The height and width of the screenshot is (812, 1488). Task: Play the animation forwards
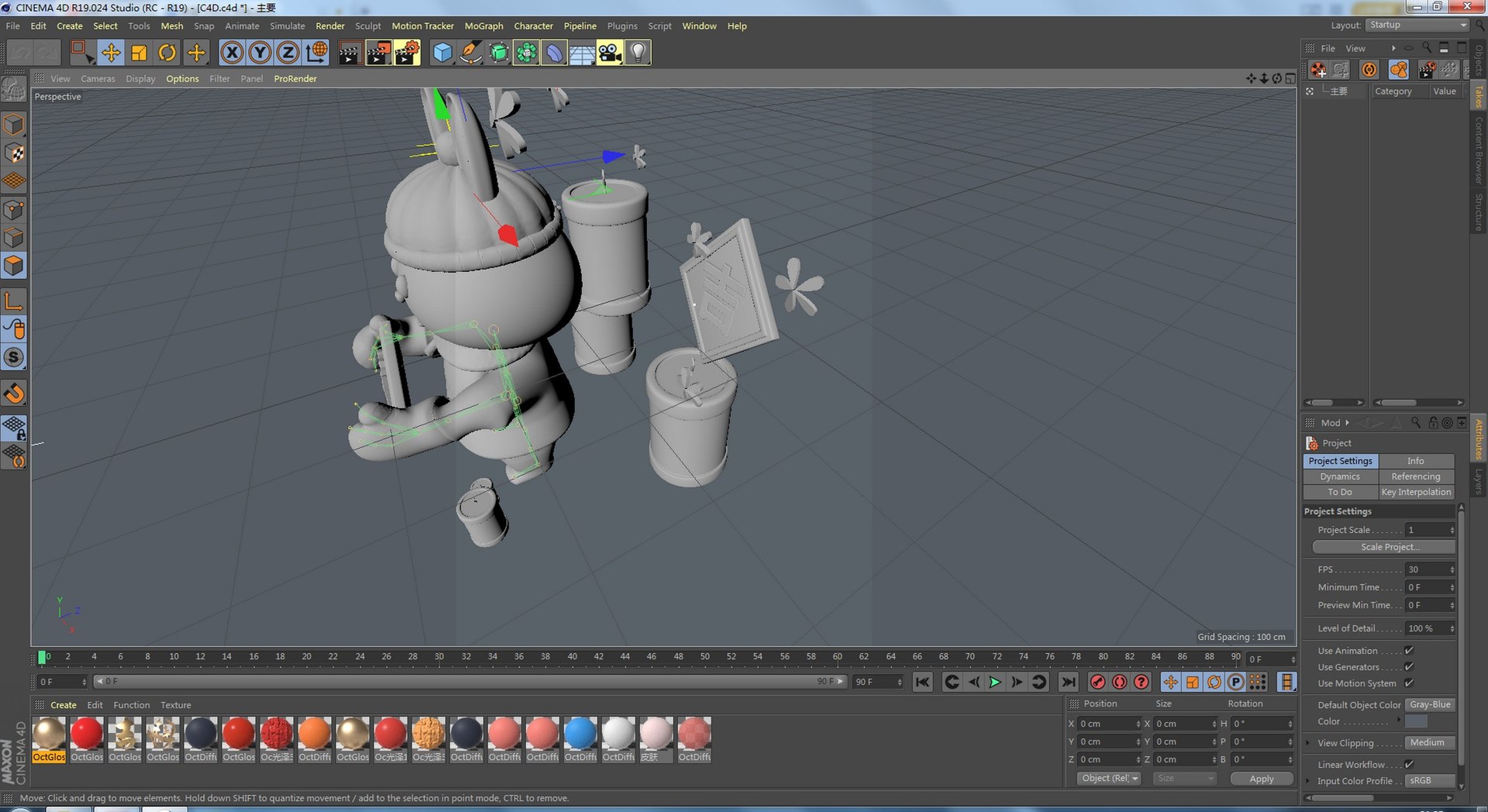point(995,682)
